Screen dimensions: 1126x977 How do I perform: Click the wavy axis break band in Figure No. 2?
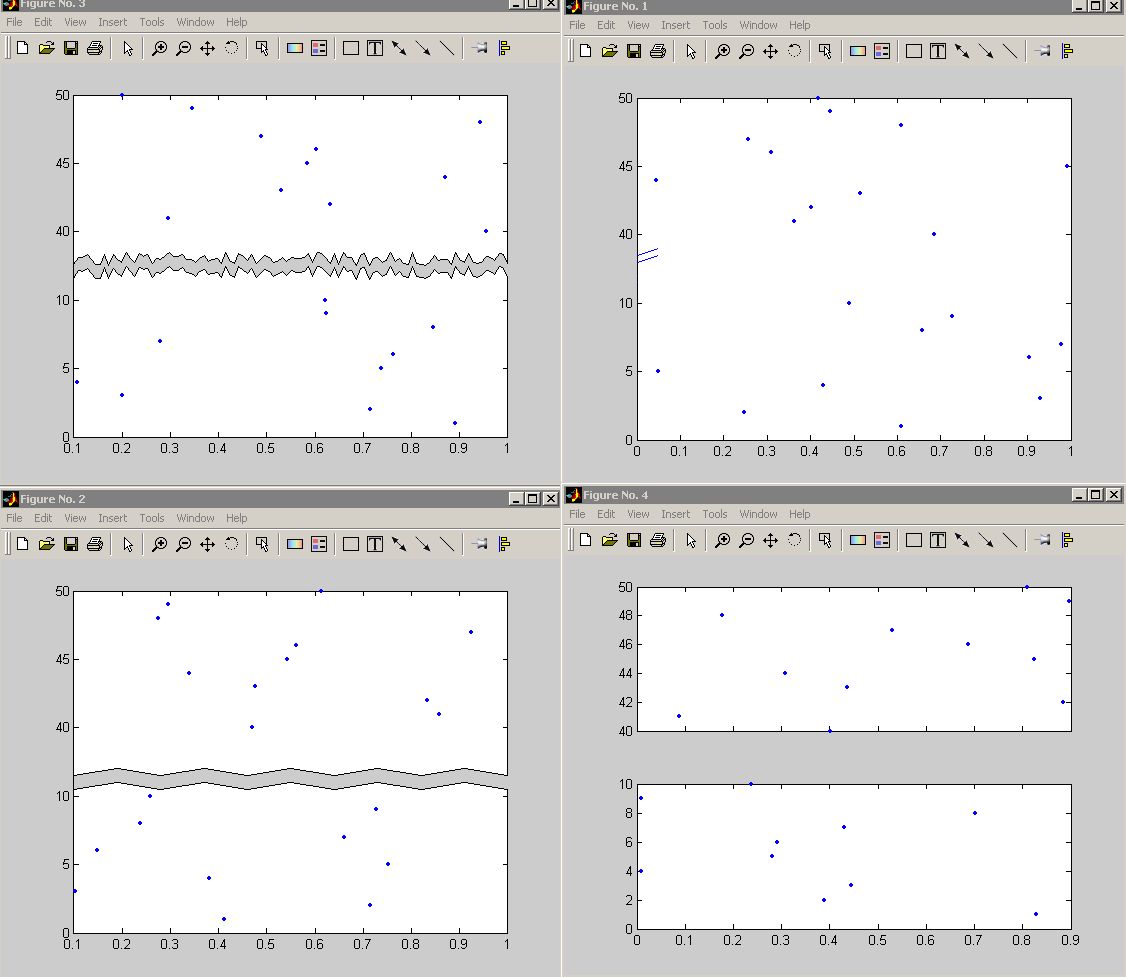coord(290,779)
